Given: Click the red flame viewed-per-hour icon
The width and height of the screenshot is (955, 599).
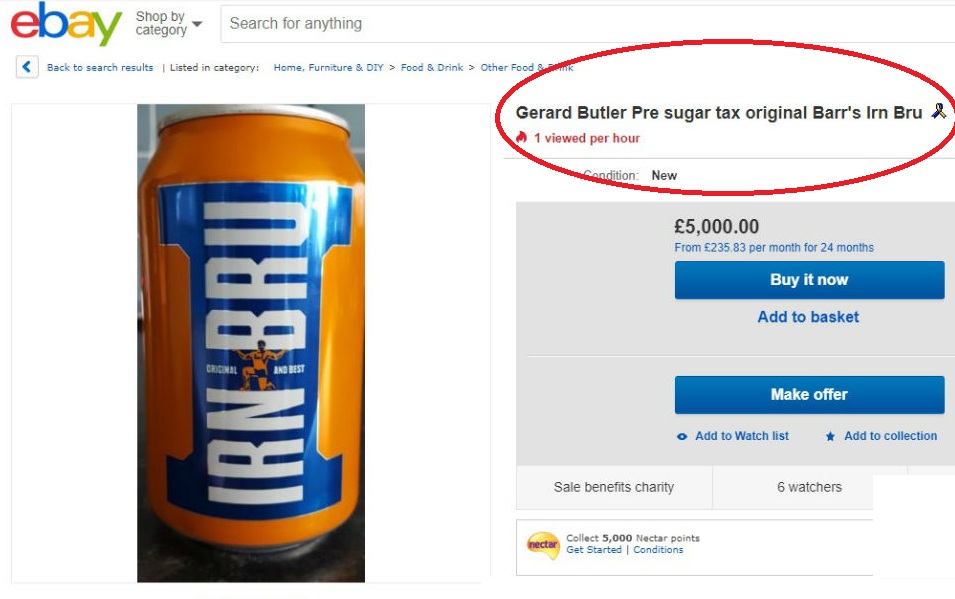Looking at the screenshot, I should click(x=522, y=138).
